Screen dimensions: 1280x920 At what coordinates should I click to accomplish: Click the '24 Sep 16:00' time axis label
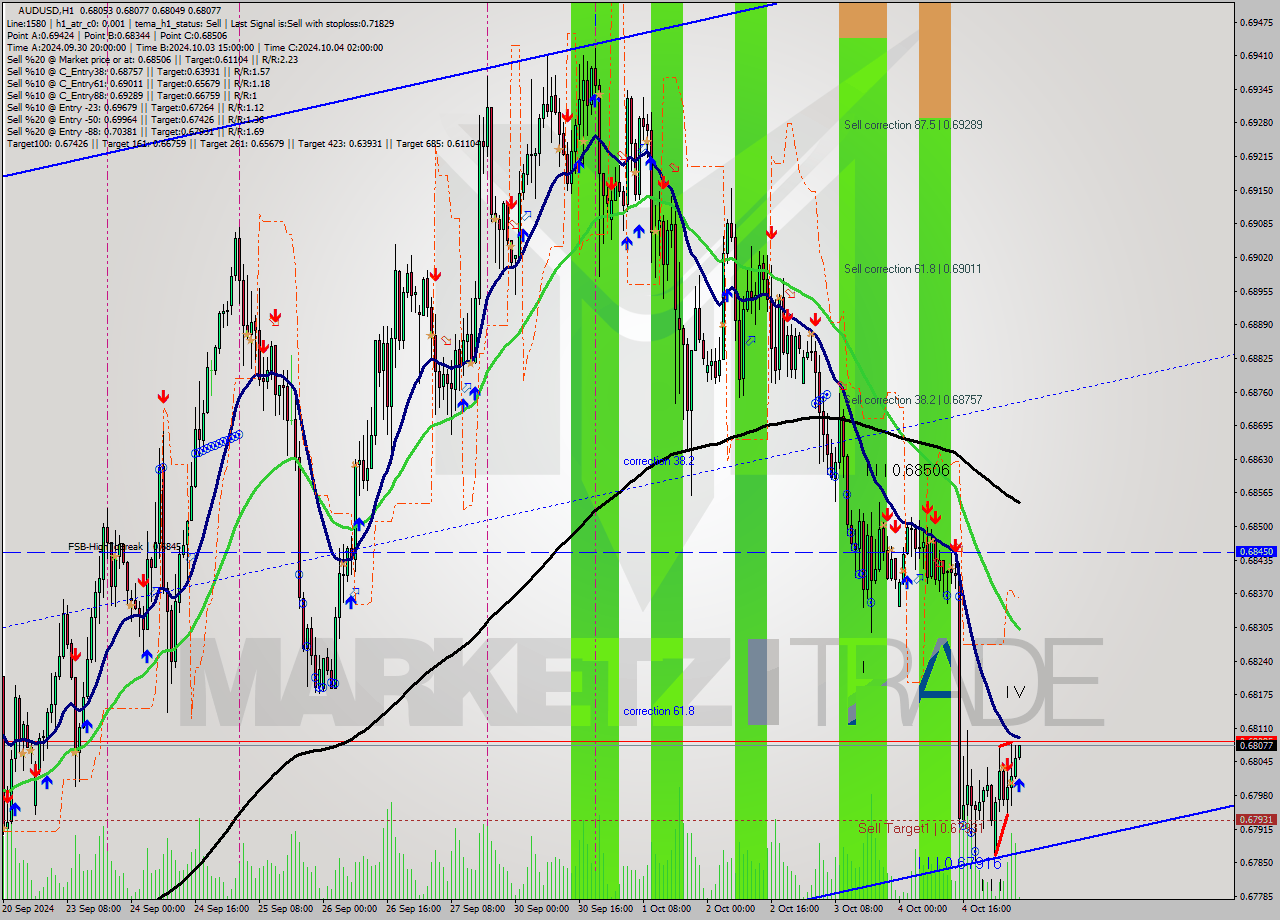pyautogui.click(x=222, y=909)
